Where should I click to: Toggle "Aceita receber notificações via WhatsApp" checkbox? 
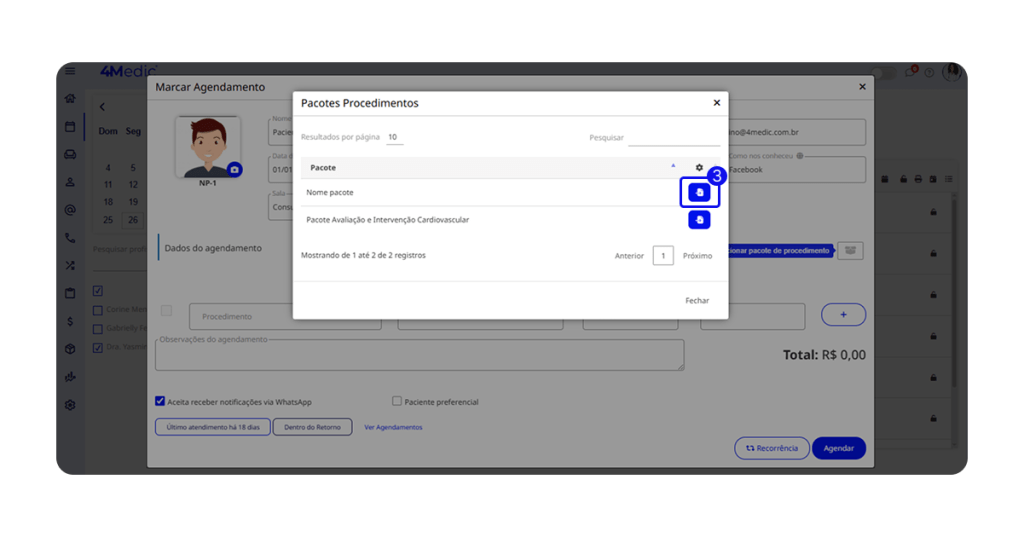pyautogui.click(x=160, y=402)
